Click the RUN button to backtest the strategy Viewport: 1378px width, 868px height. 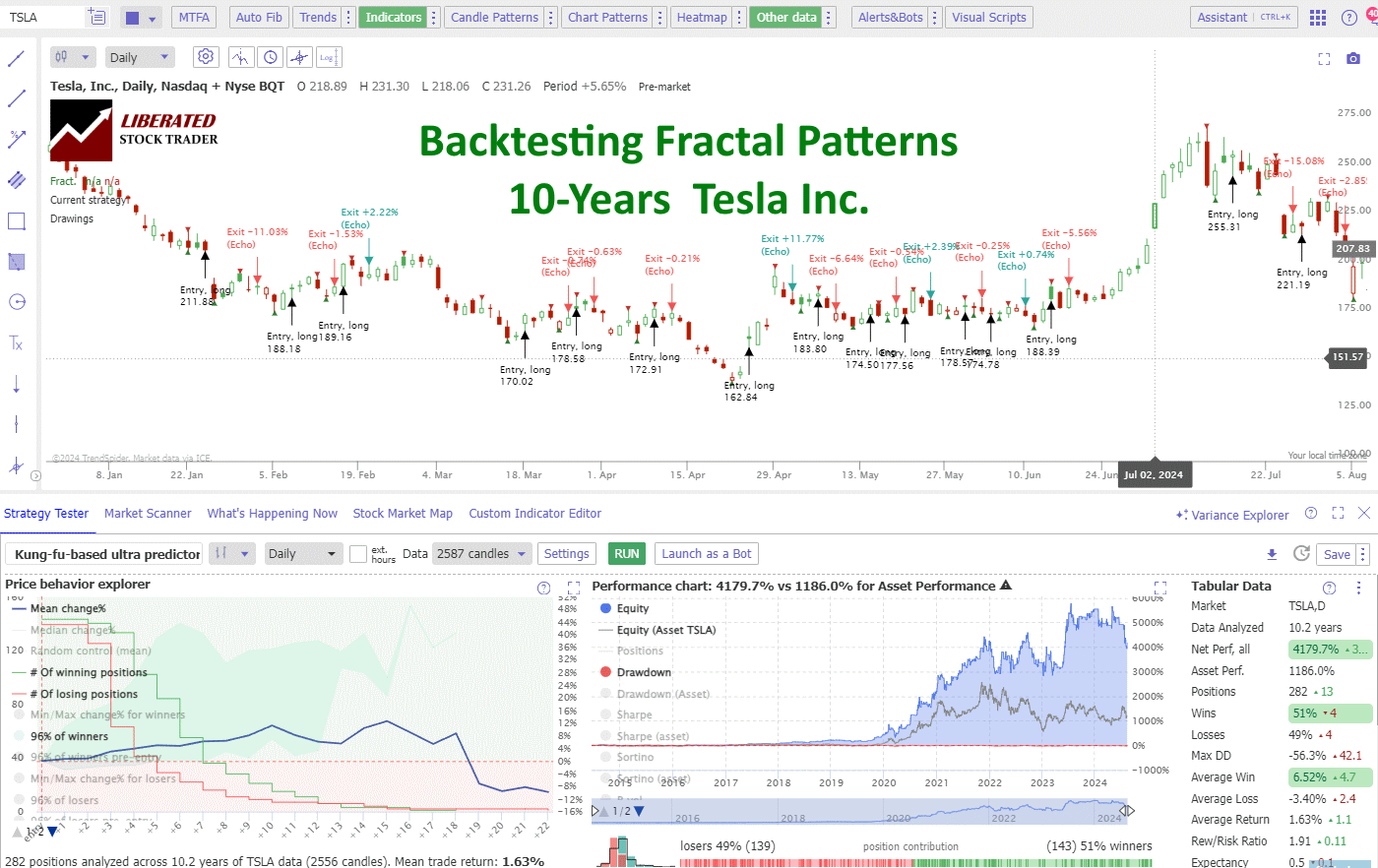(x=626, y=553)
